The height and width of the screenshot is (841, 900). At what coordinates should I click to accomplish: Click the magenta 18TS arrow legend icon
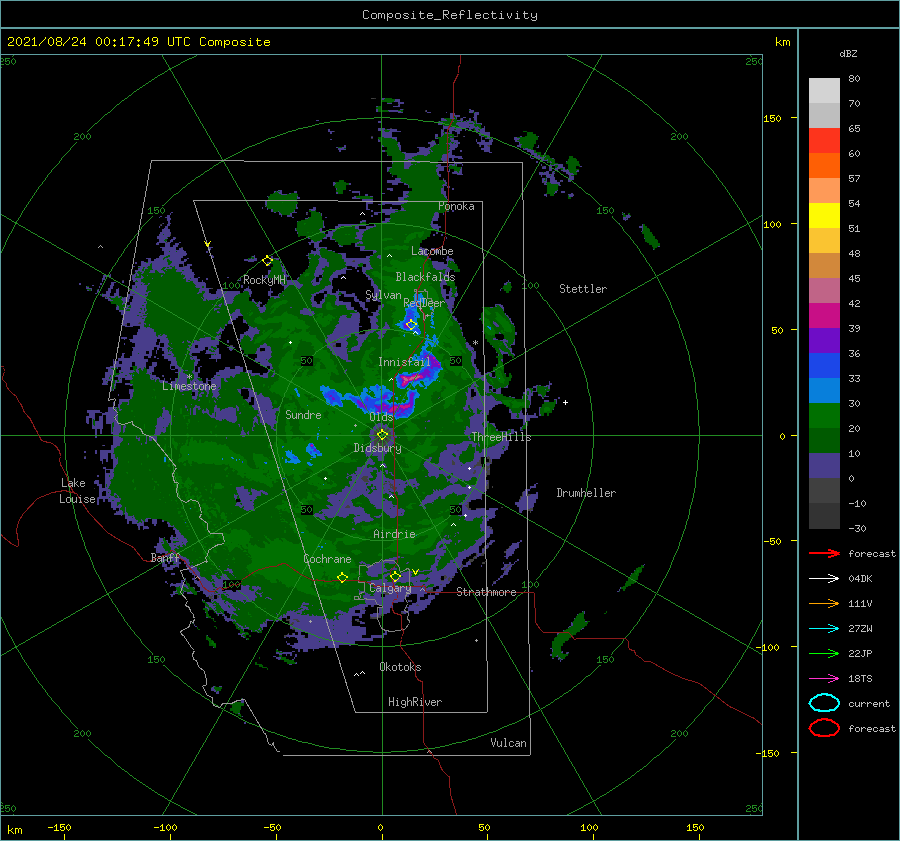pyautogui.click(x=824, y=679)
